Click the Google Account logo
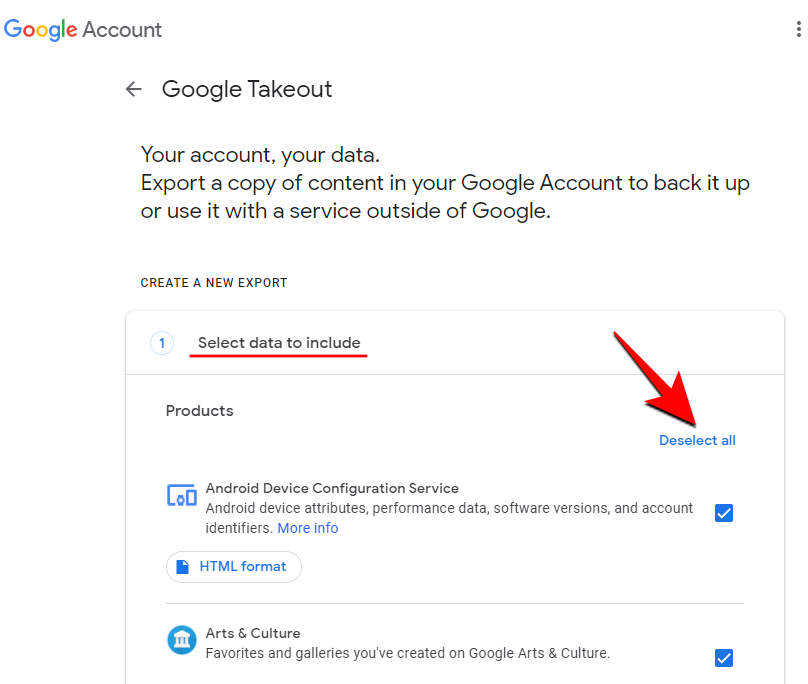Screen dimensions: 808x684 point(83,29)
